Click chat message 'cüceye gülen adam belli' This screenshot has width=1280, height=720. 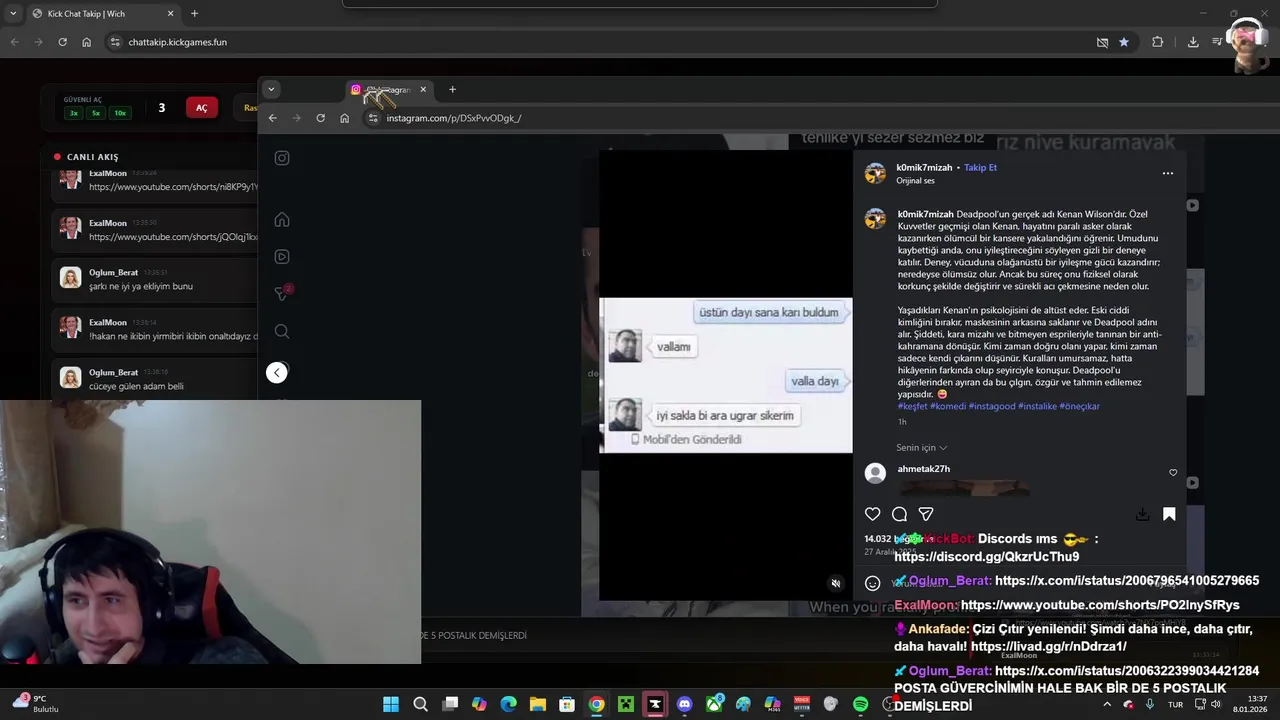[136, 386]
